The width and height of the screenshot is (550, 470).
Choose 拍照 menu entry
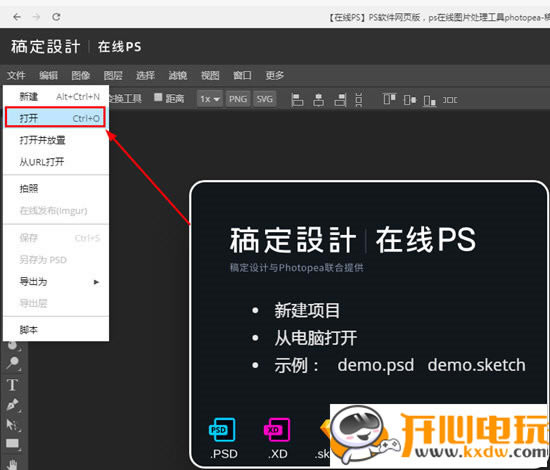(x=56, y=189)
